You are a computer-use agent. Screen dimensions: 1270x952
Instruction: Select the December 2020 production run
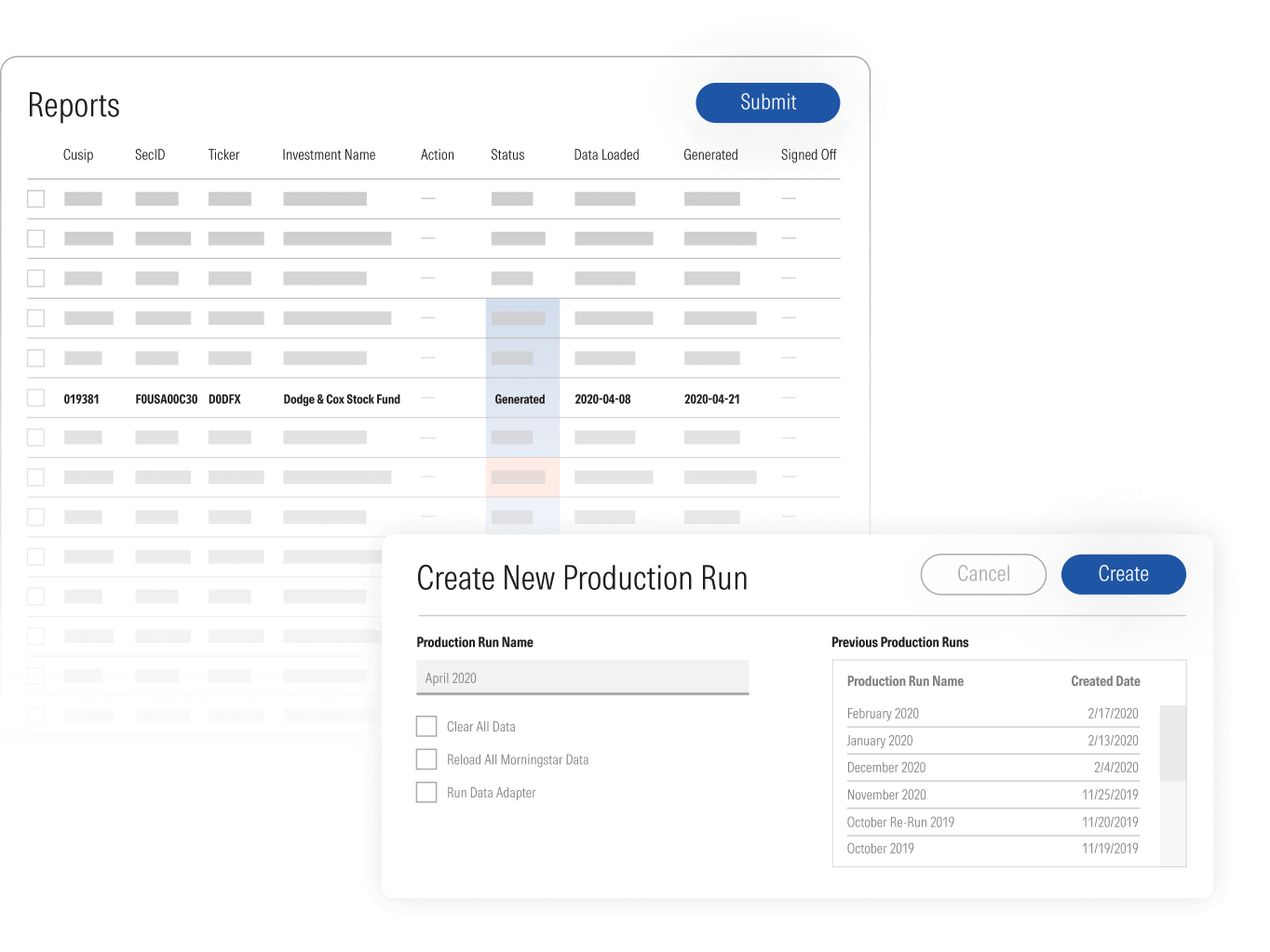993,768
